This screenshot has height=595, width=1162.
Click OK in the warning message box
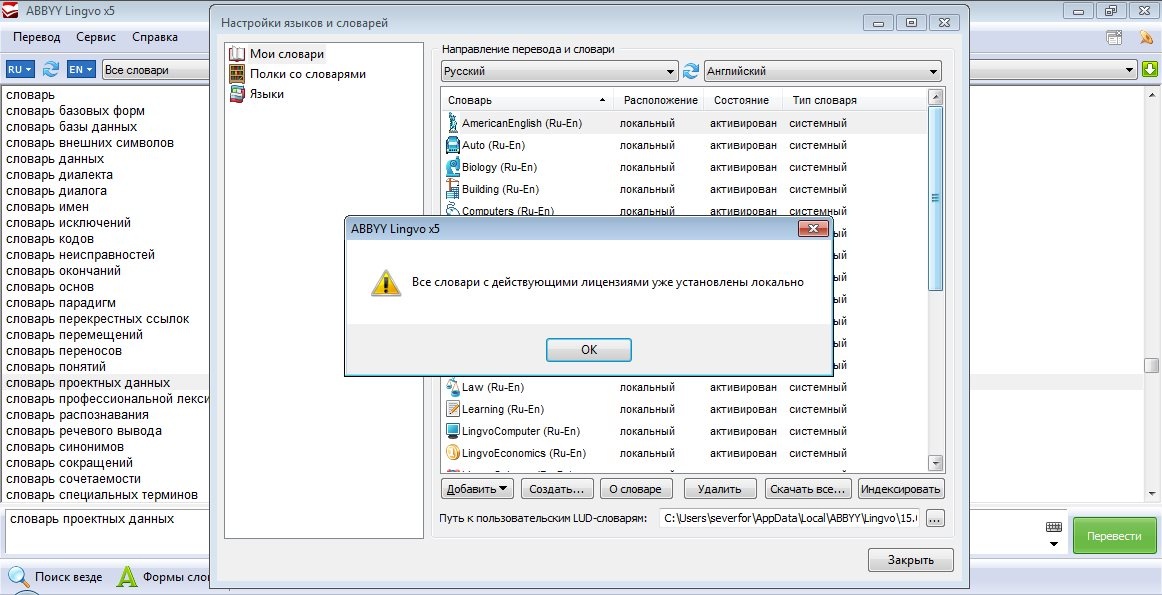(588, 350)
